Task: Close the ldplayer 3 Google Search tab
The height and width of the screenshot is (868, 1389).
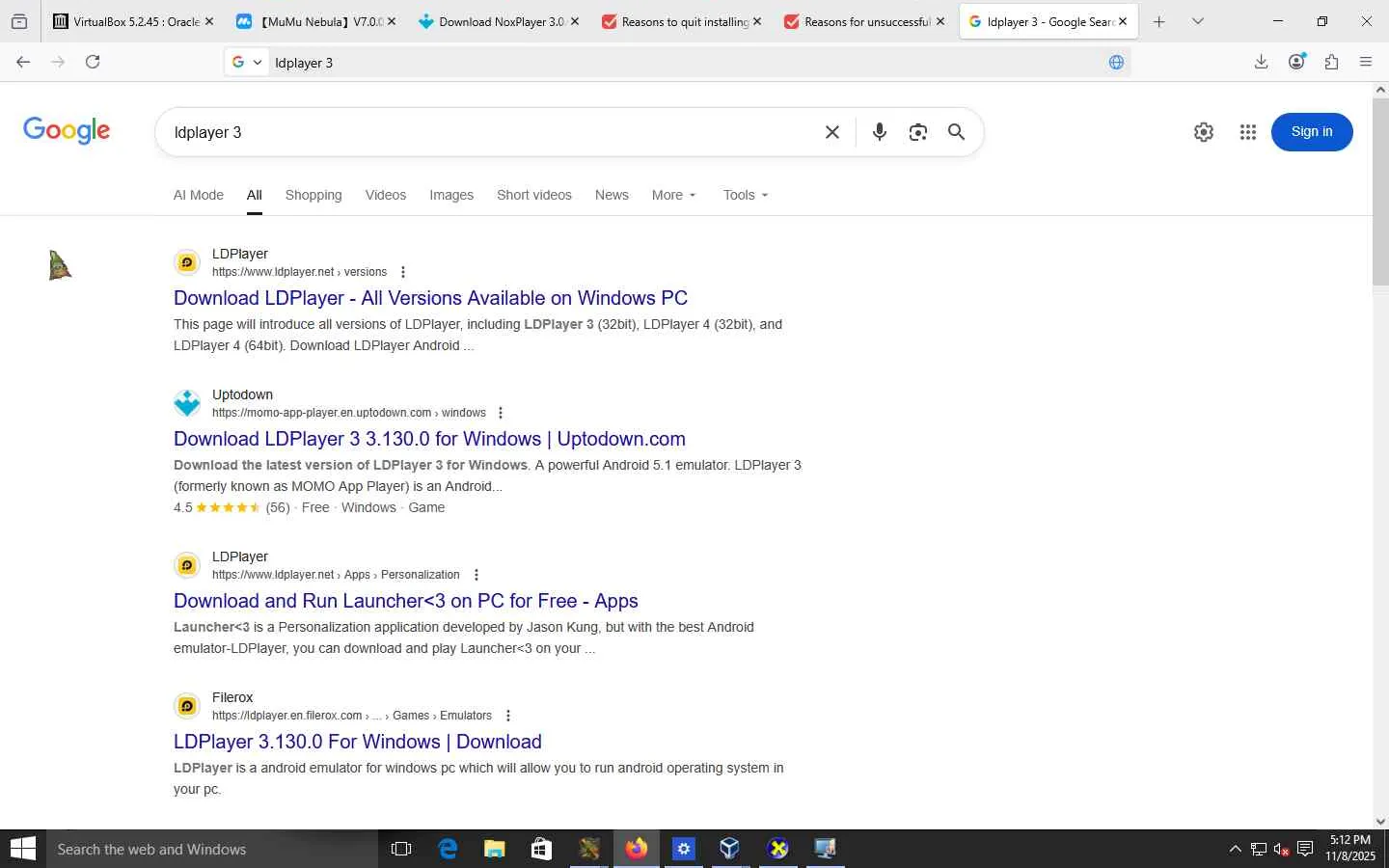Action: 1123,21
